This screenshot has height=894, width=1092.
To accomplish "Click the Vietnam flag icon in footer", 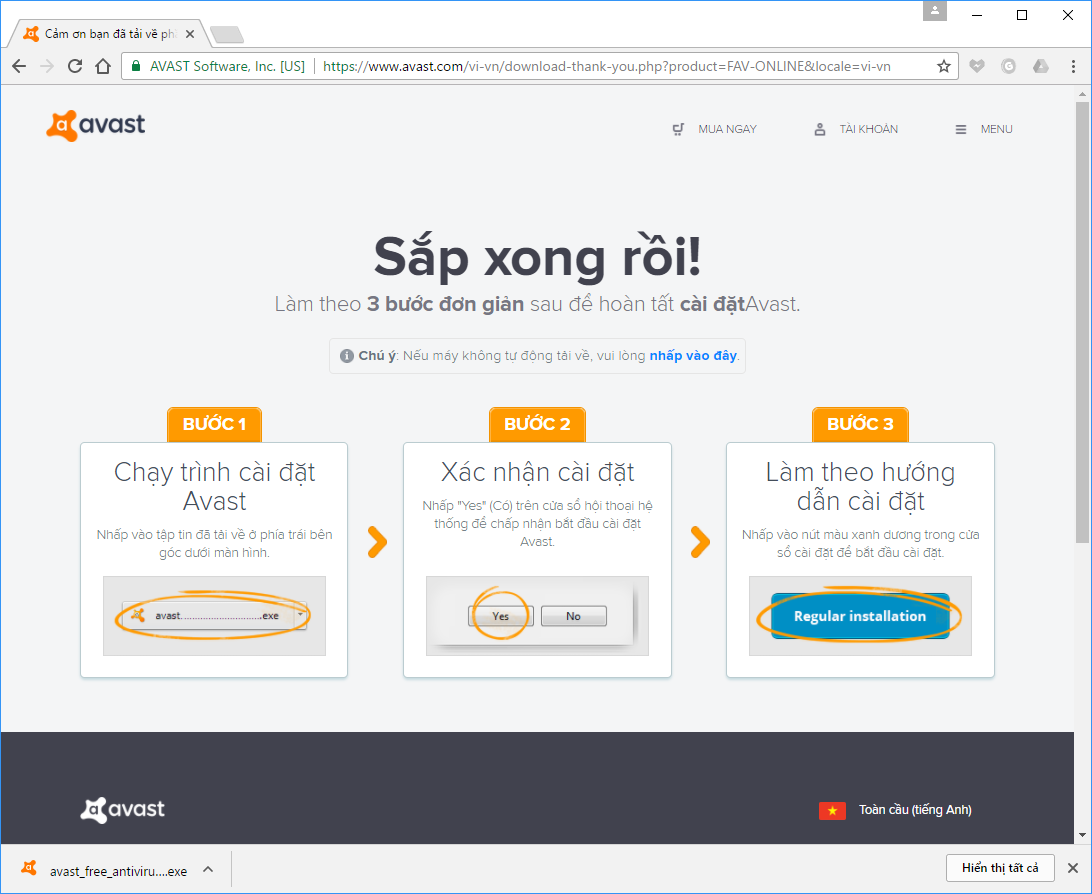I will (832, 810).
